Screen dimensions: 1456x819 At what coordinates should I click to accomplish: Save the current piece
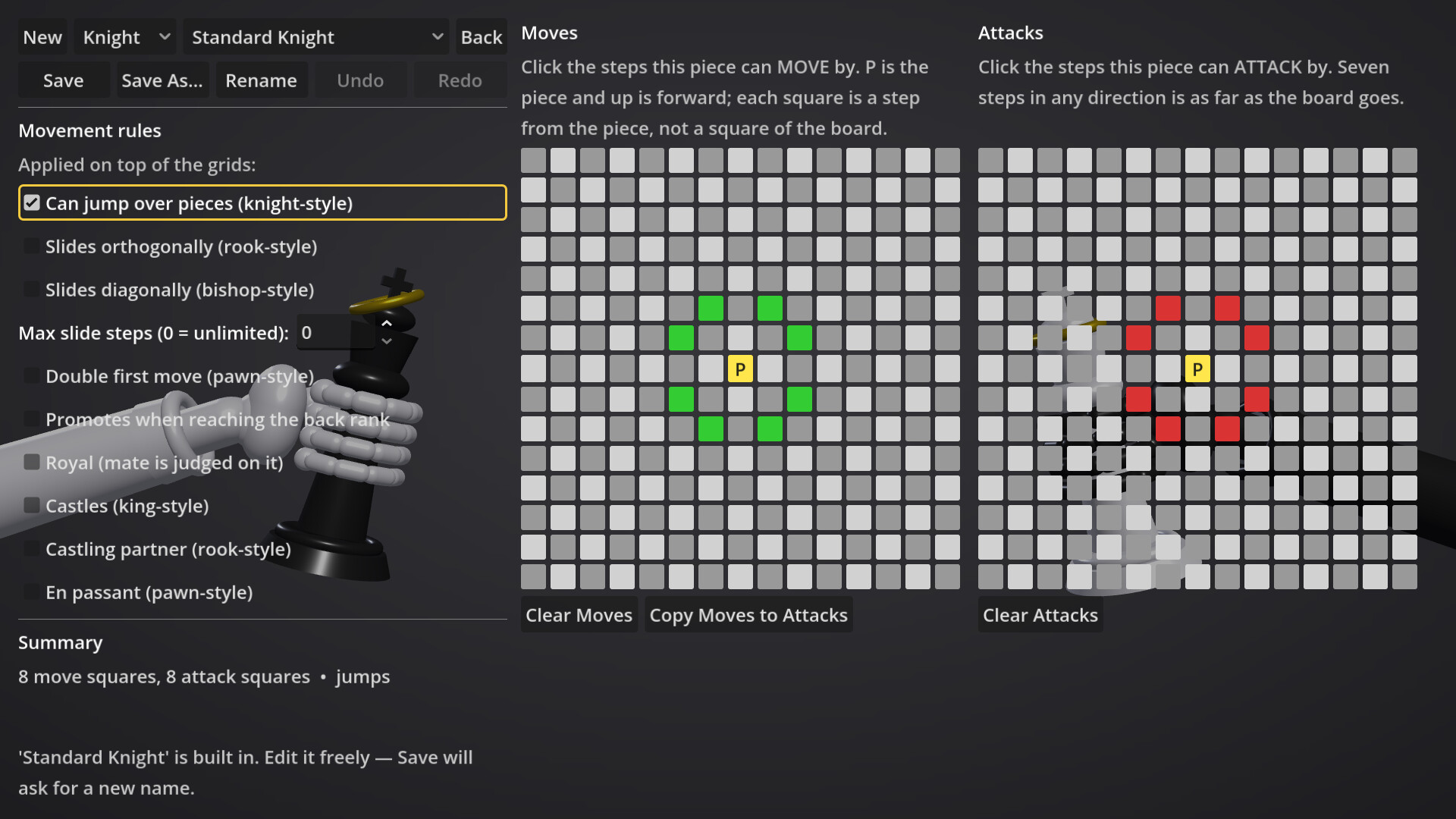[x=64, y=80]
